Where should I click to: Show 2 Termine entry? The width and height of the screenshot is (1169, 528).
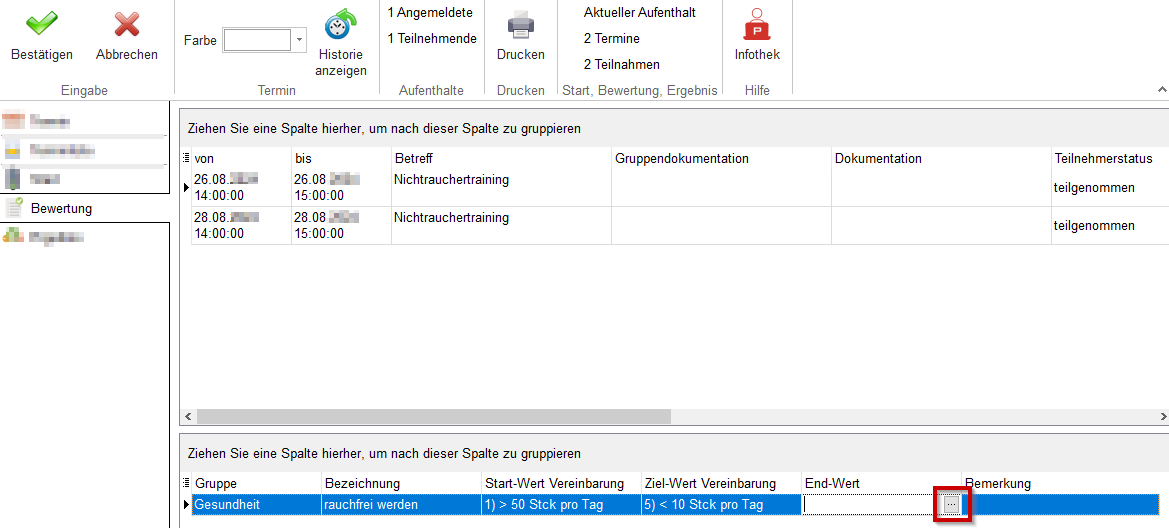[611, 39]
